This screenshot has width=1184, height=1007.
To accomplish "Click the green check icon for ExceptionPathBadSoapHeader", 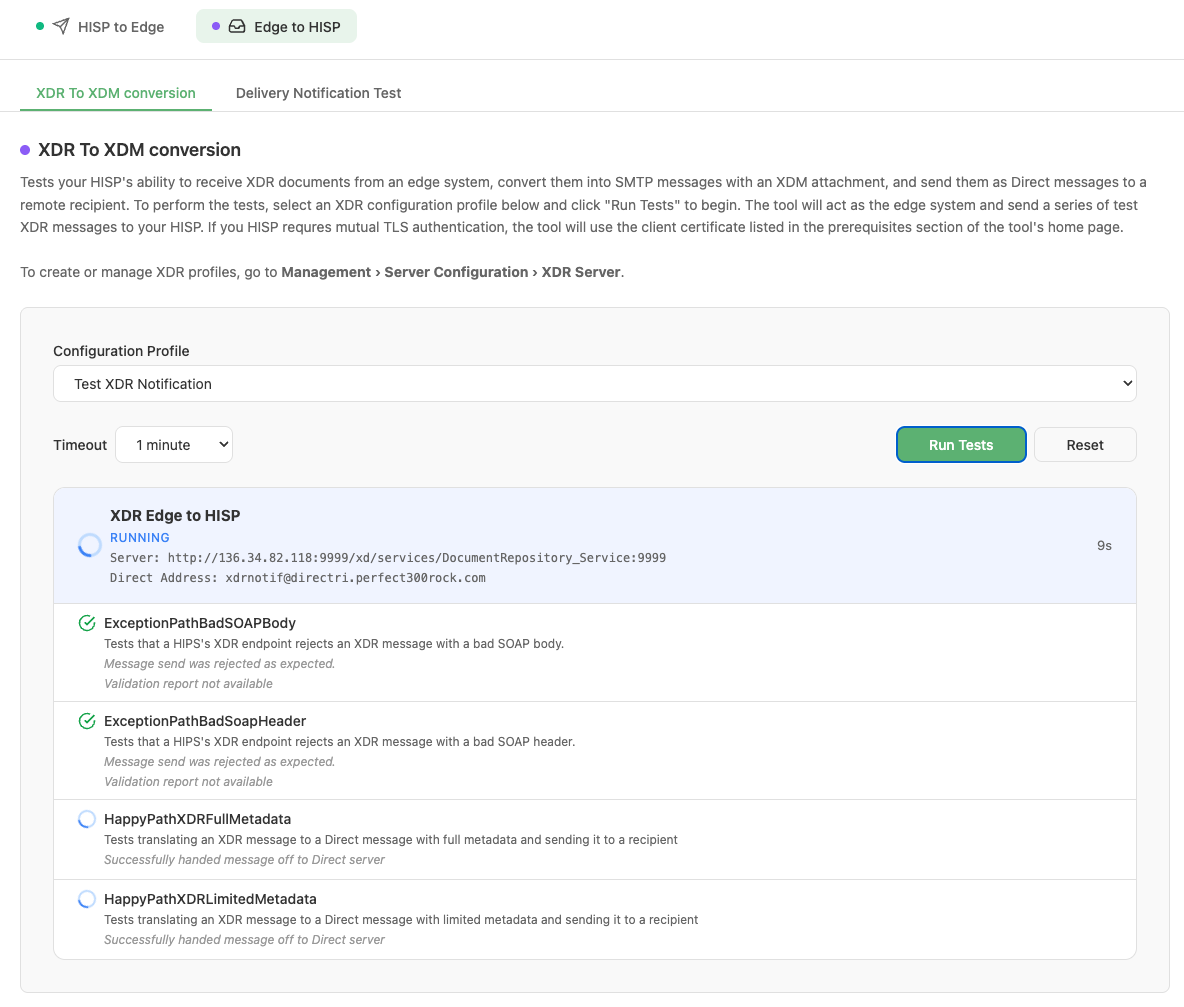I will click(x=87, y=721).
